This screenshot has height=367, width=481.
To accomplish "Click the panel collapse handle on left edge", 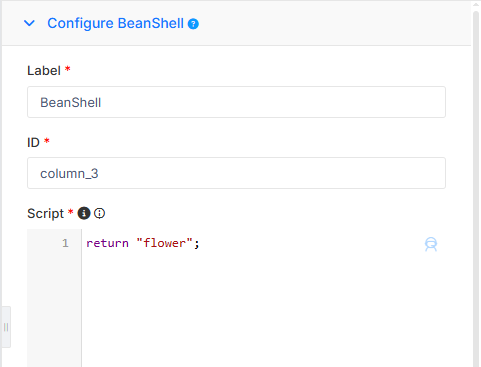I will [6, 327].
